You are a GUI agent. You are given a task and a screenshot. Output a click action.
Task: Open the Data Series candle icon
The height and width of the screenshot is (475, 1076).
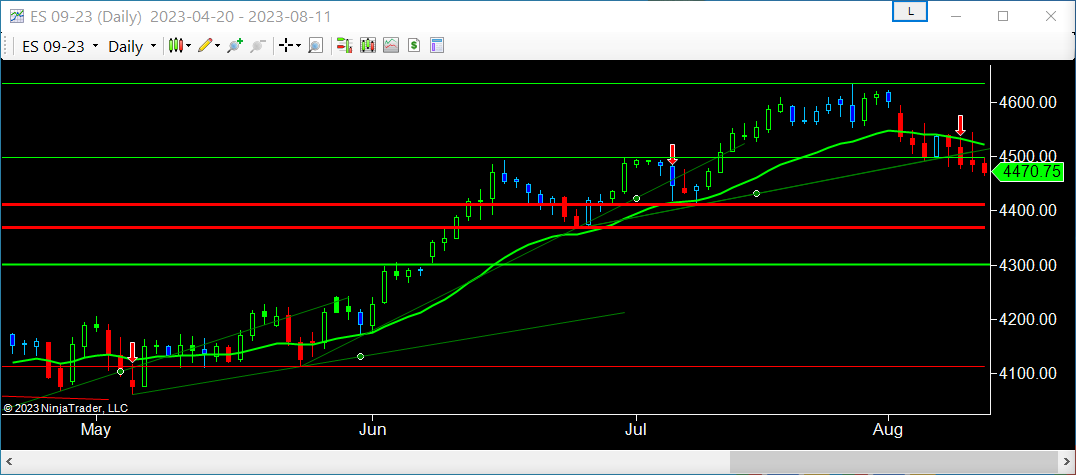pyautogui.click(x=368, y=46)
